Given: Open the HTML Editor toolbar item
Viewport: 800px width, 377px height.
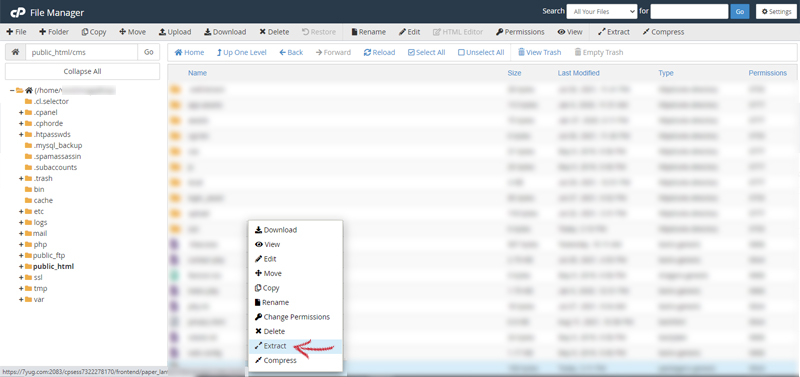Looking at the screenshot, I should tap(458, 32).
